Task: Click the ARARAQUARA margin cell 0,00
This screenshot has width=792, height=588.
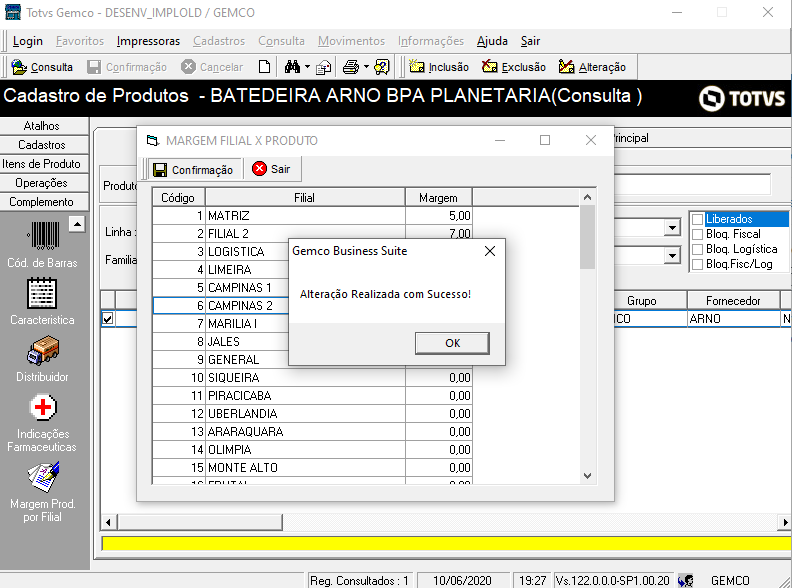Action: [439, 432]
